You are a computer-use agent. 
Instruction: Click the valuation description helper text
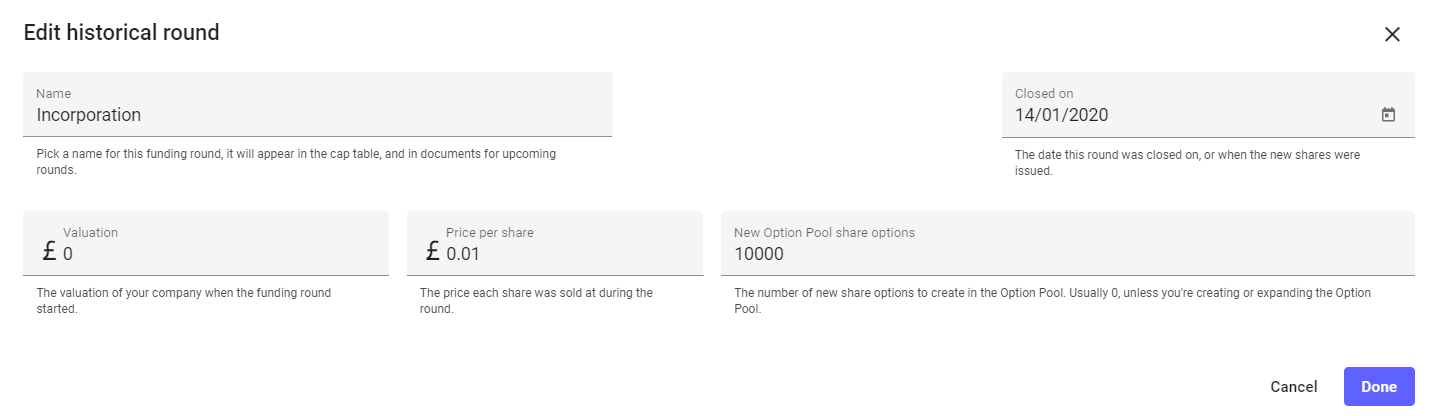point(184,301)
